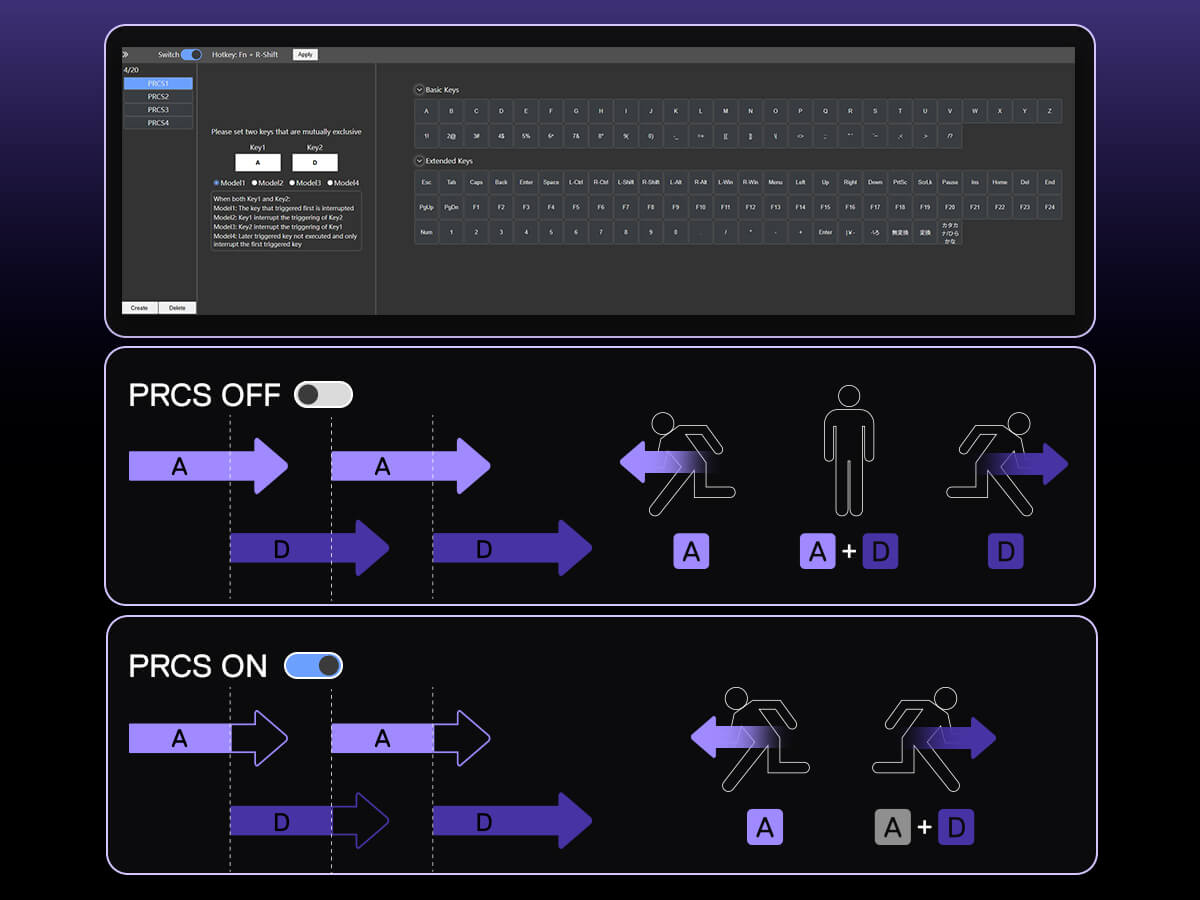Select the Space key in Extended Keys
Screen dimensions: 1200x900
[551, 182]
